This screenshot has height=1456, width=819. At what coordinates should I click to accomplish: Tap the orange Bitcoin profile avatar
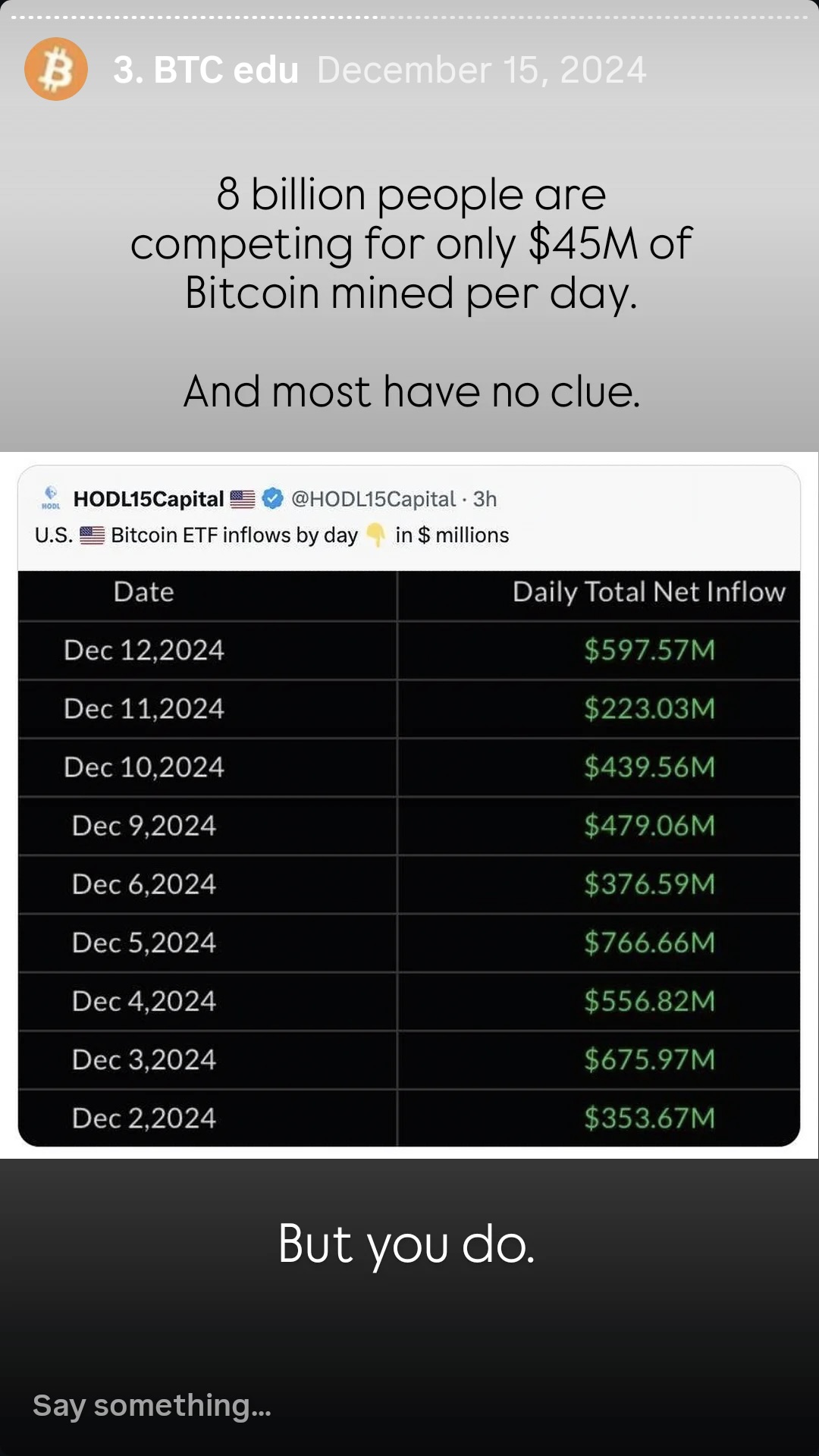tap(56, 69)
